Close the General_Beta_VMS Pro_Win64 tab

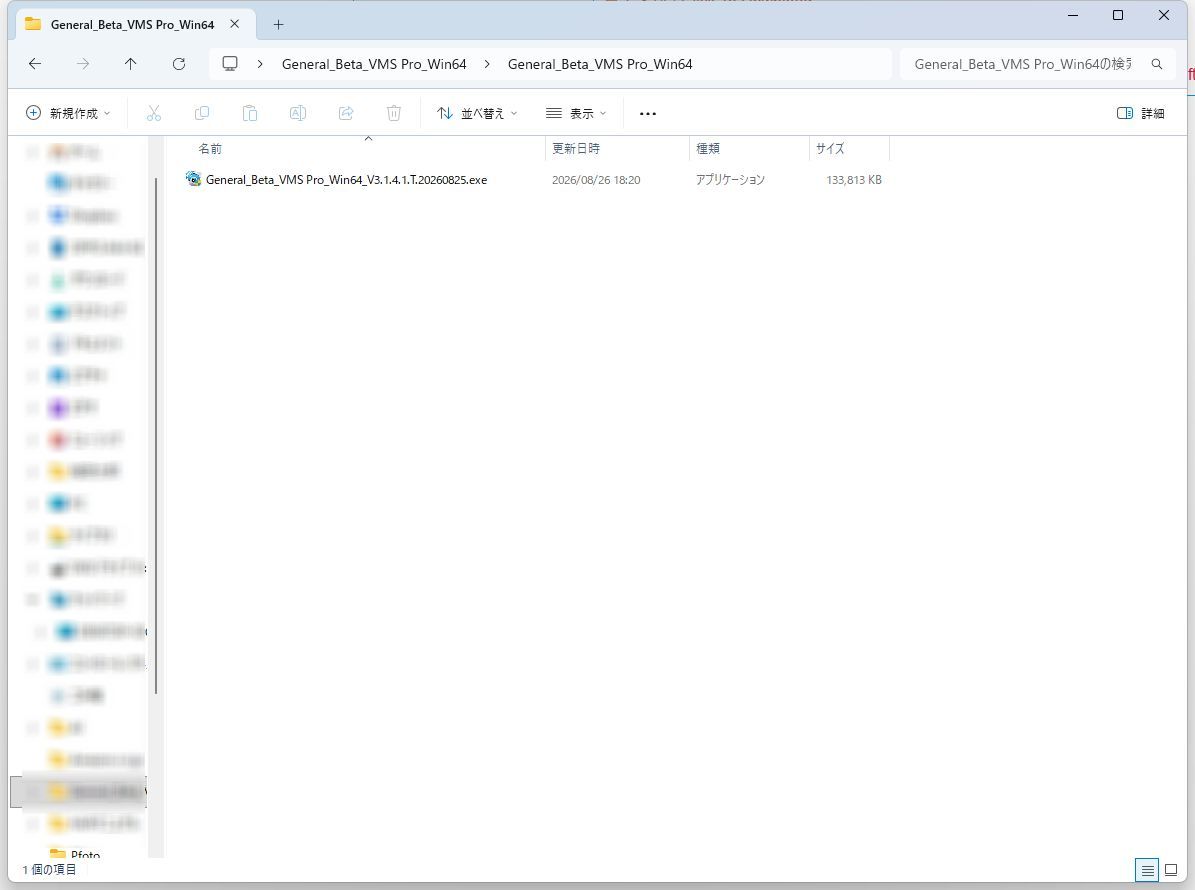[235, 24]
